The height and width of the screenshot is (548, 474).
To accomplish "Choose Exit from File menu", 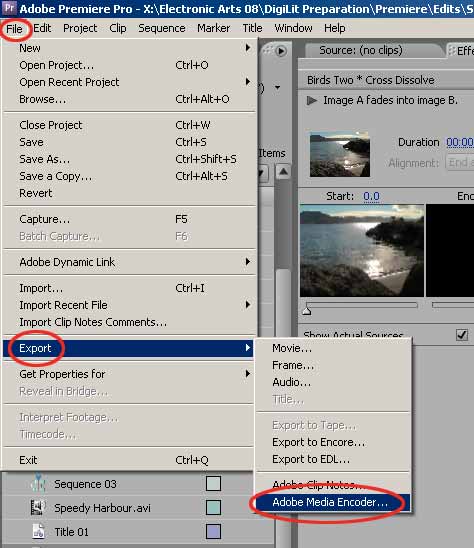I will coord(128,460).
